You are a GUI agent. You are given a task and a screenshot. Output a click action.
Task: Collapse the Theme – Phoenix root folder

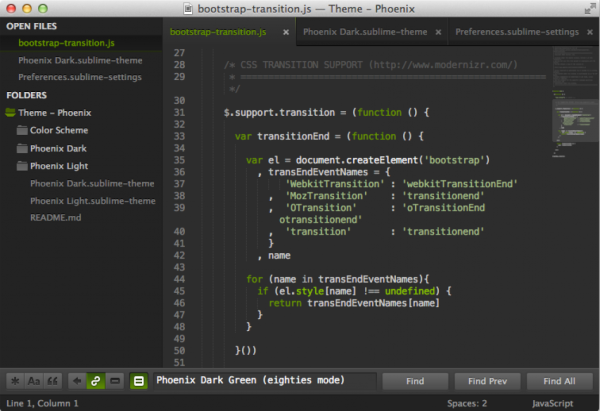[x=10, y=113]
